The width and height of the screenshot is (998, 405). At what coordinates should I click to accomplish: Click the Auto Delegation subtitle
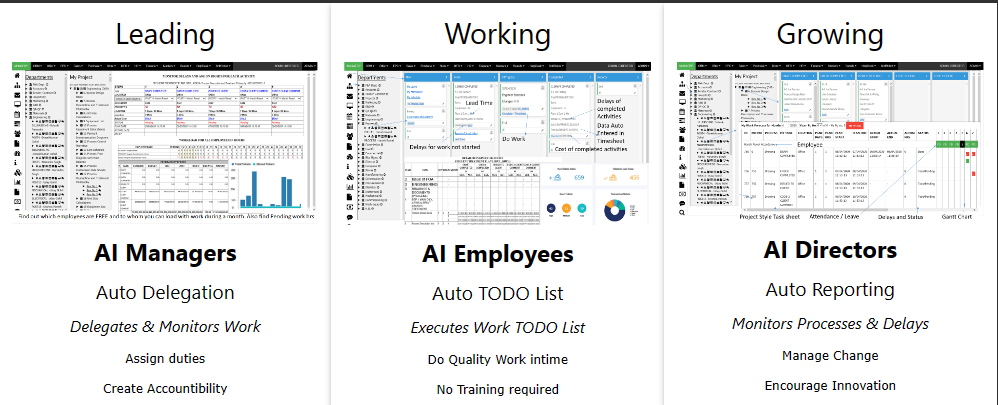coord(165,293)
